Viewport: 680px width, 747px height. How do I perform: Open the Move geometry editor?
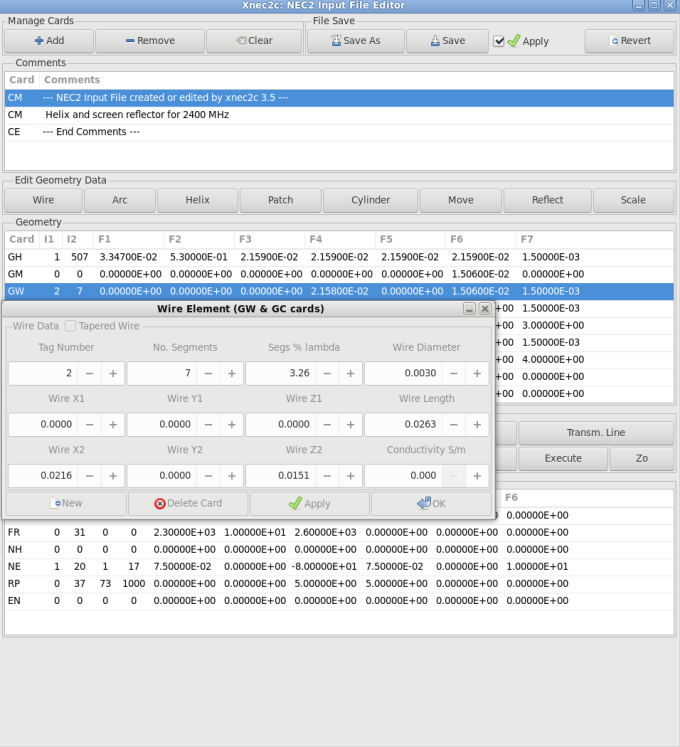point(461,200)
